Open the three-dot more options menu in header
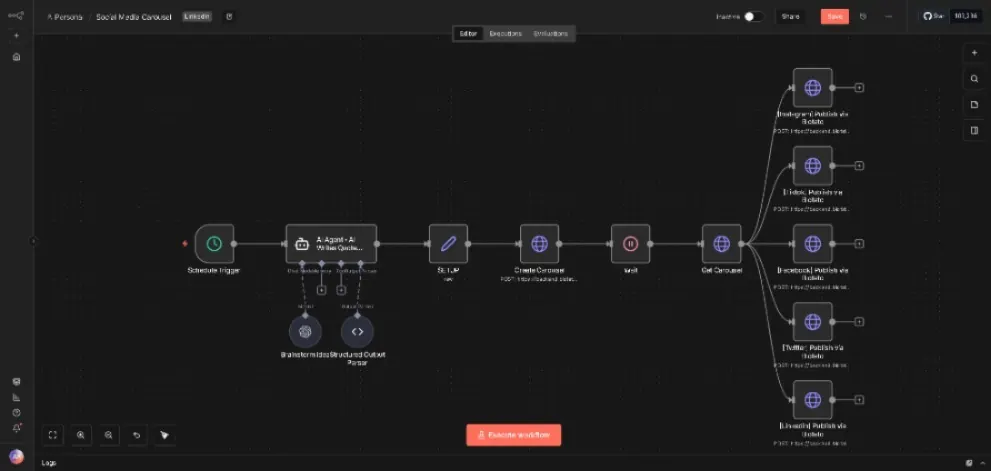This screenshot has width=991, height=471. (889, 16)
